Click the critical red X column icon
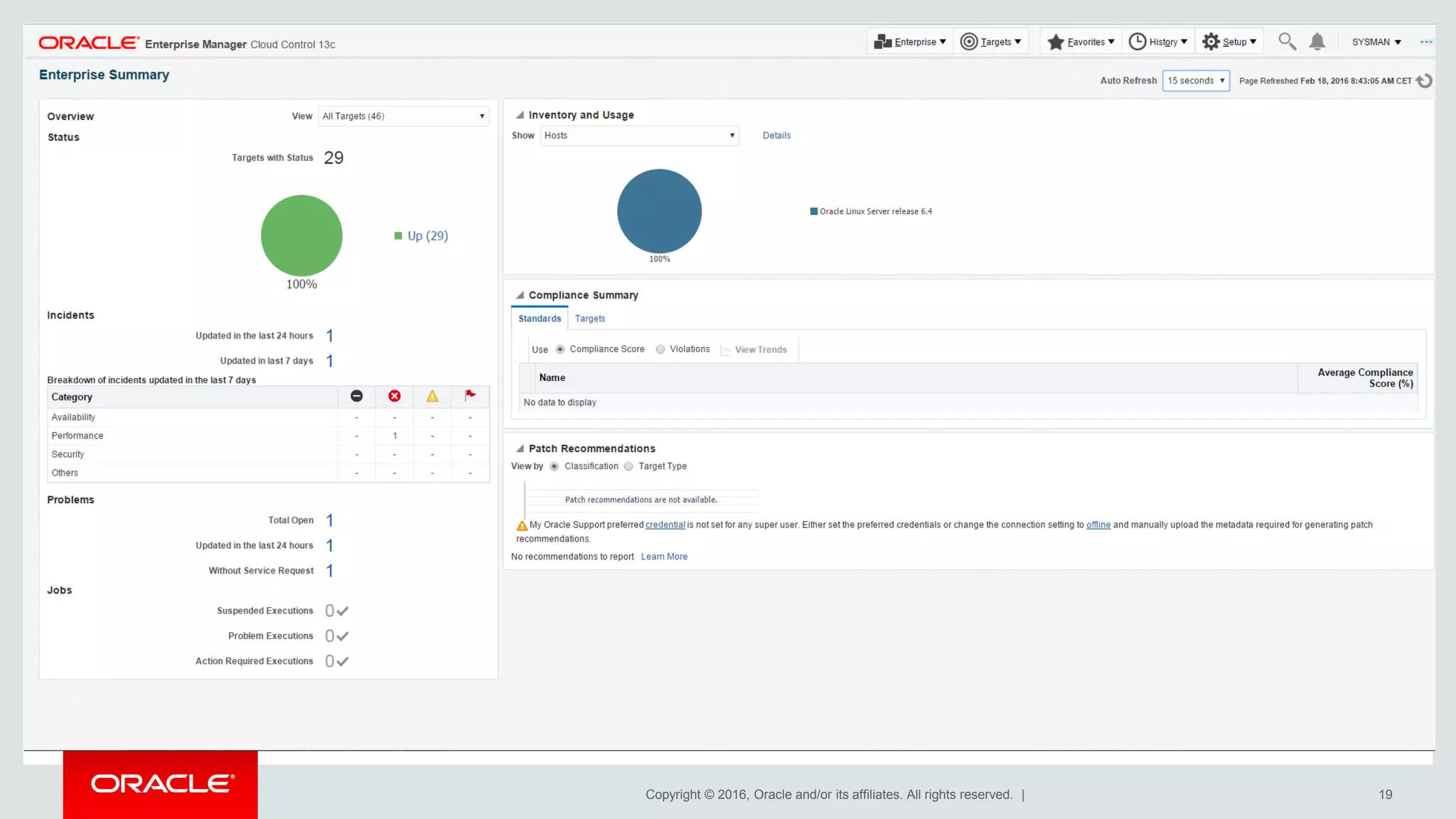Viewport: 1456px width, 819px height. point(395,396)
